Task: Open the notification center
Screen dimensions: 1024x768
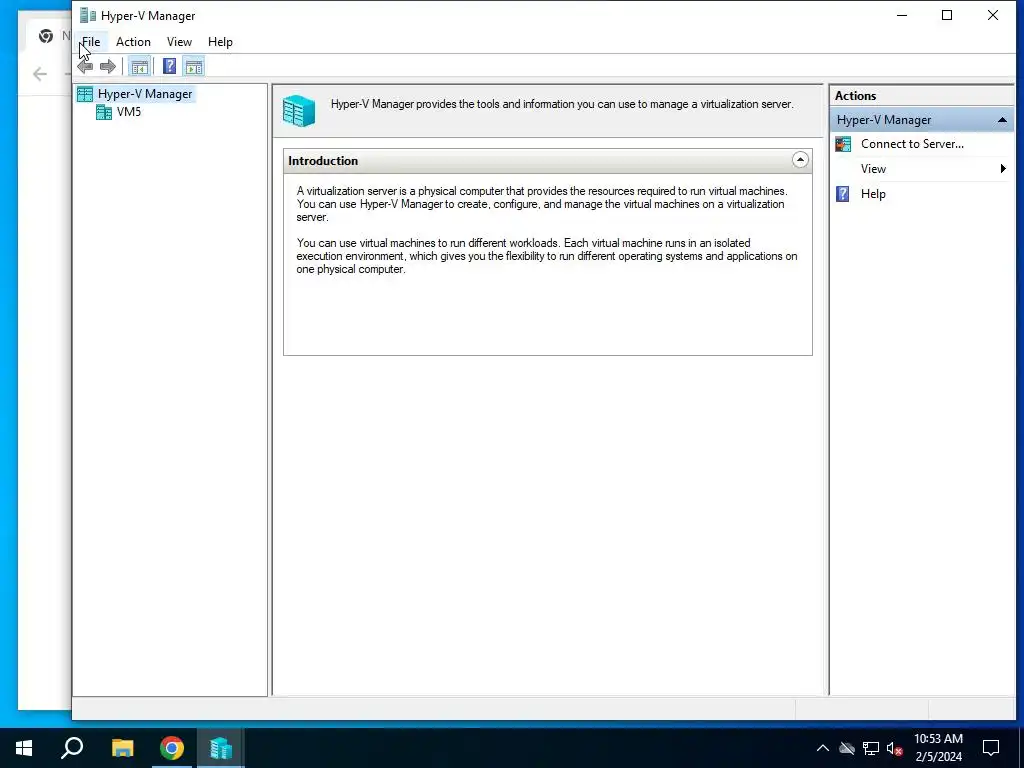Action: click(x=991, y=748)
